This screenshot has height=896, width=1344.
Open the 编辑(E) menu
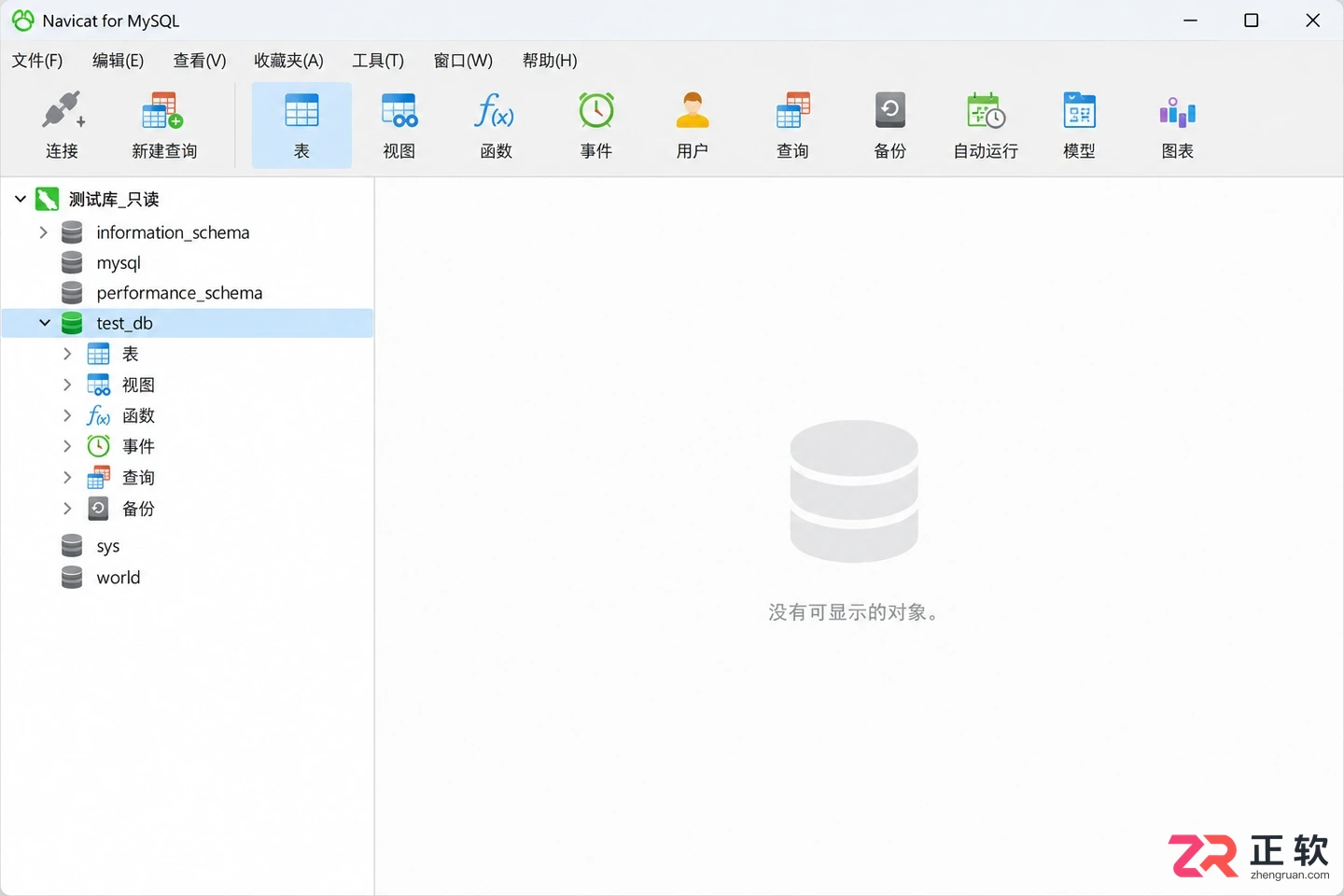119,61
